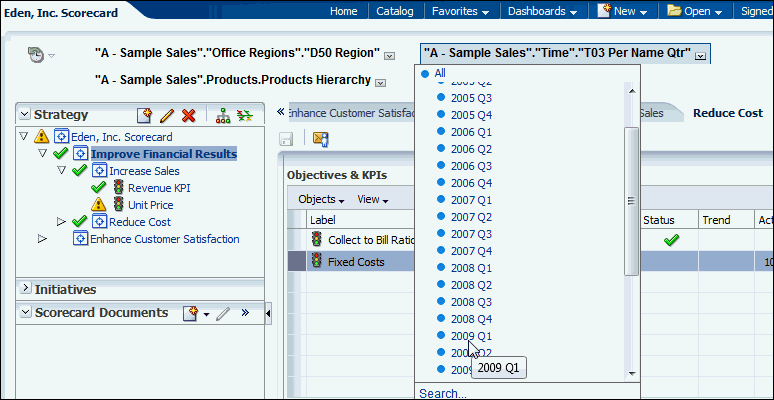Select 2006 Q1 from the list
The image size is (774, 400).
coord(471,132)
